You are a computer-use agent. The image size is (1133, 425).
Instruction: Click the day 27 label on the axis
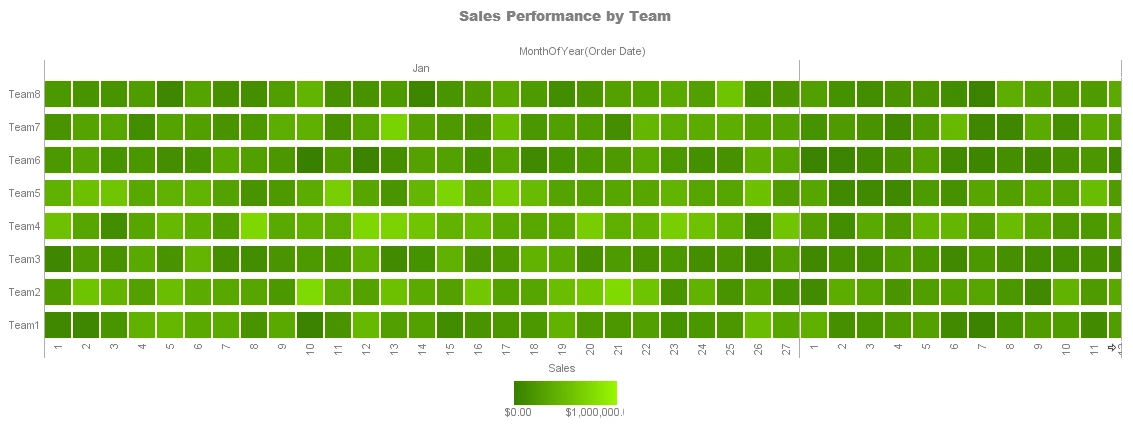(786, 347)
